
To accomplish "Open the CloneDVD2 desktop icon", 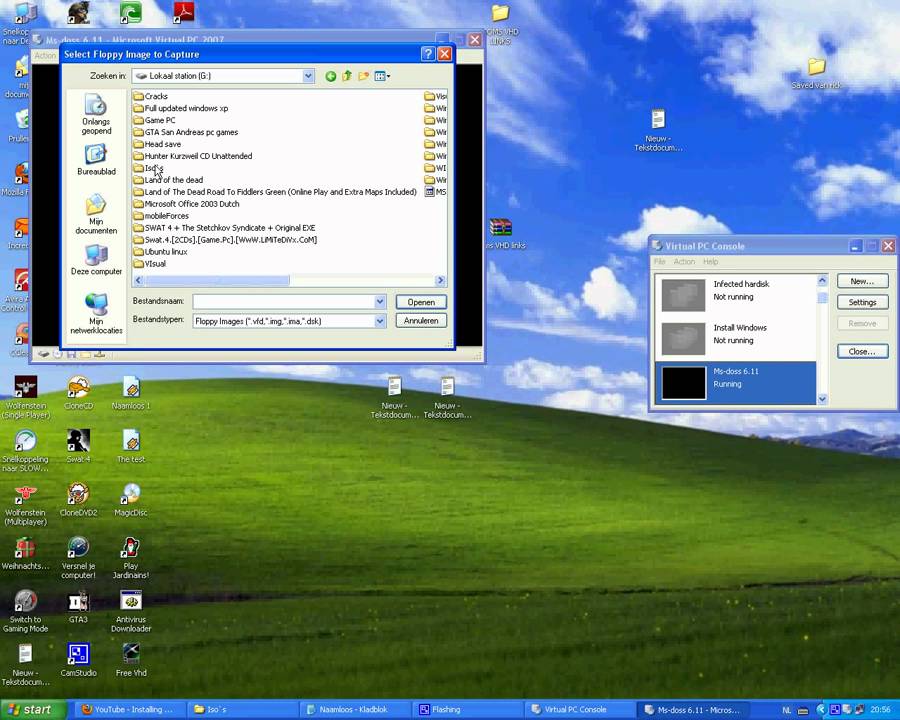I will point(78,500).
